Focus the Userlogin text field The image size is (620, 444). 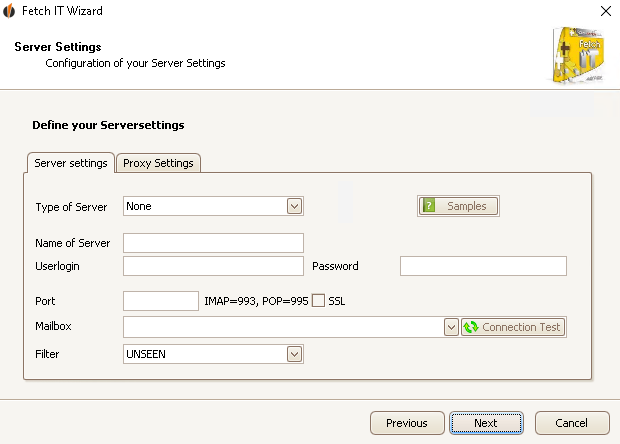213,266
